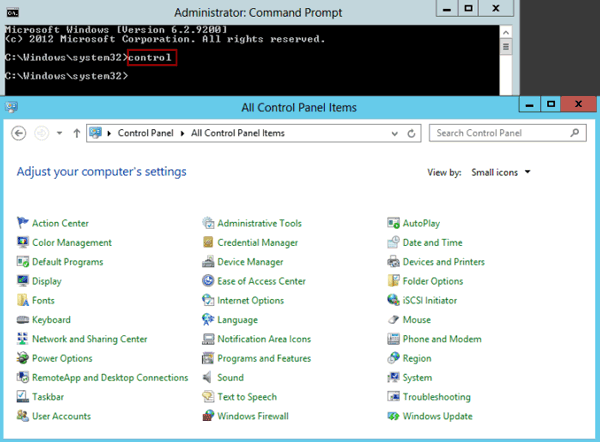Open the Power Options link
This screenshot has width=600, height=442.
(x=62, y=358)
